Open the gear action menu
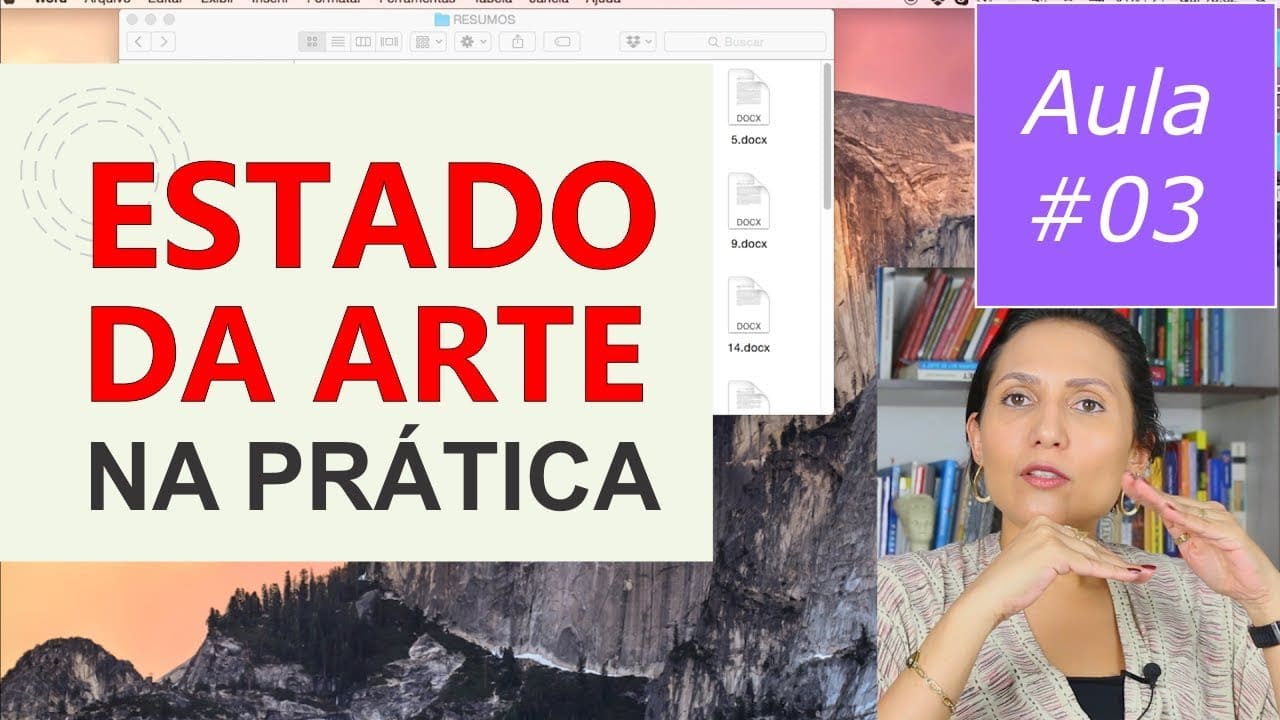Viewport: 1280px width, 720px height. [472, 42]
